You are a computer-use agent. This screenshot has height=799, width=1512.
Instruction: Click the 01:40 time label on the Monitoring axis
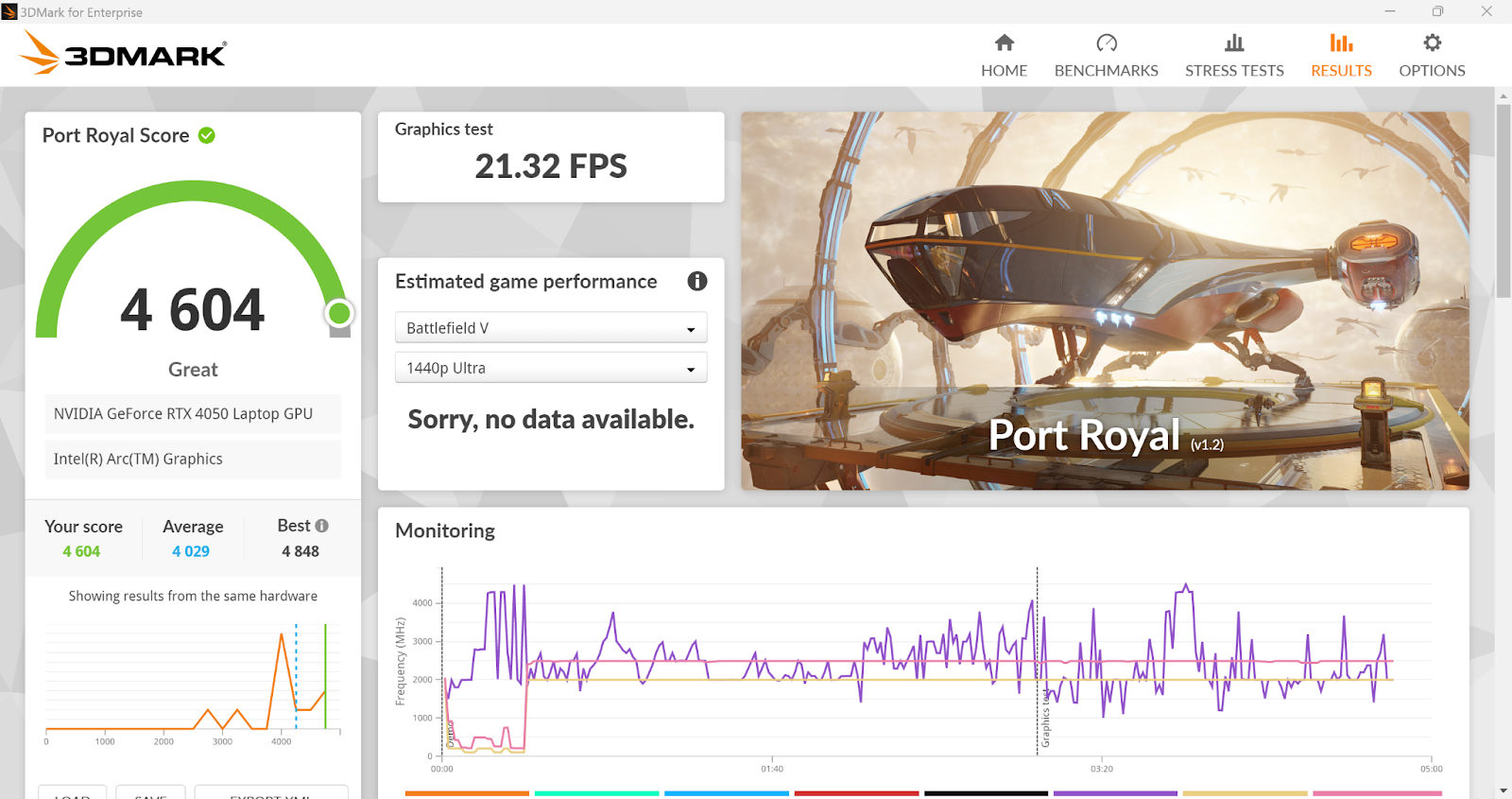772,769
